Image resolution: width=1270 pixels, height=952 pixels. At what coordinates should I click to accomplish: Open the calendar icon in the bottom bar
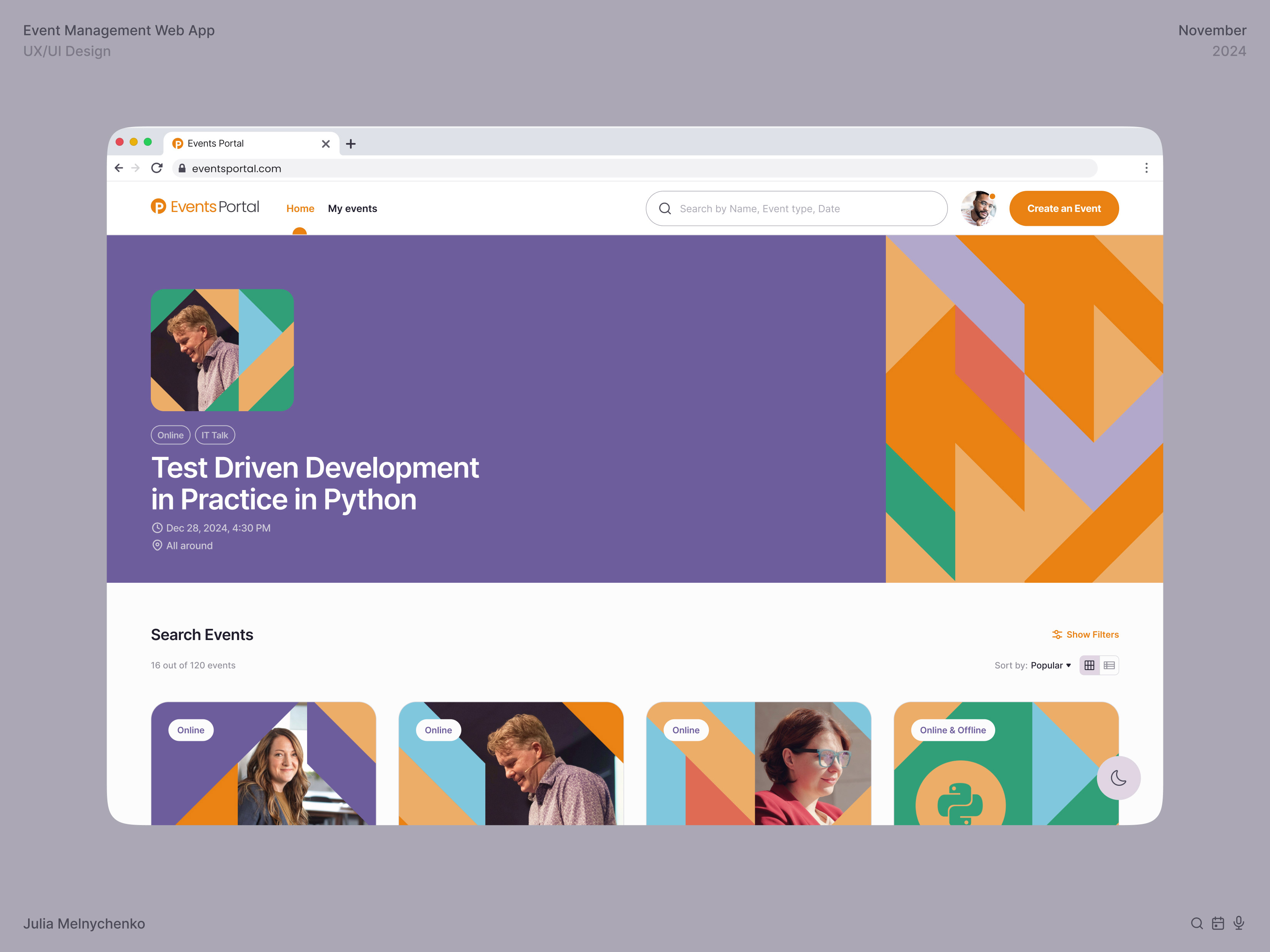coord(1218,923)
